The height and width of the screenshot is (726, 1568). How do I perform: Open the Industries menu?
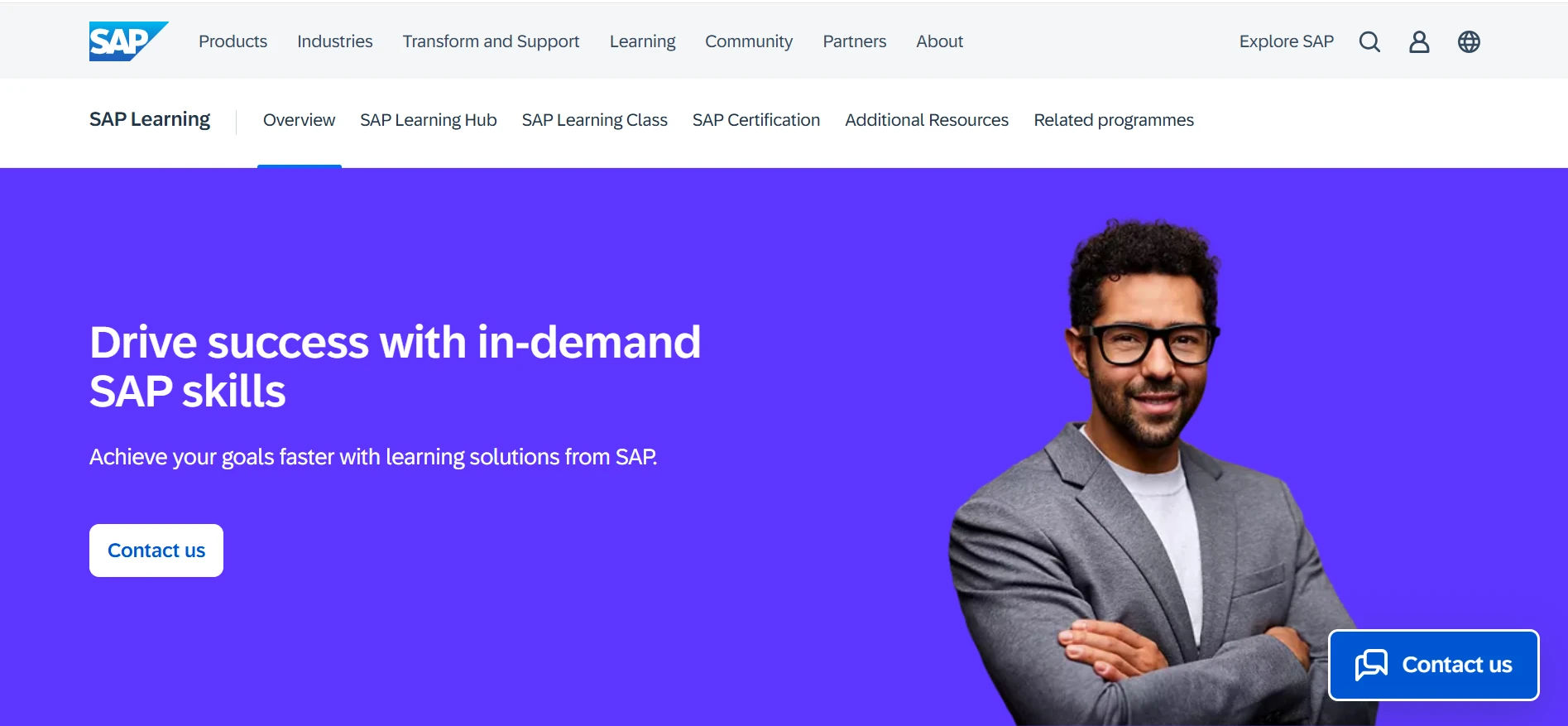pos(334,41)
